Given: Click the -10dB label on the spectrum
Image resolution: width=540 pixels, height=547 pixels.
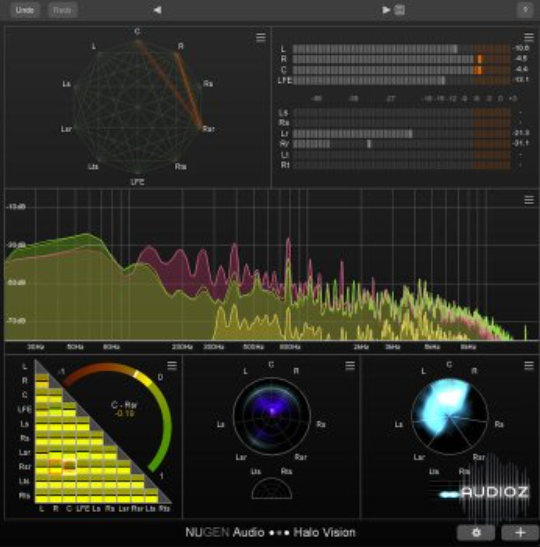Looking at the screenshot, I should pyautogui.click(x=16, y=207).
